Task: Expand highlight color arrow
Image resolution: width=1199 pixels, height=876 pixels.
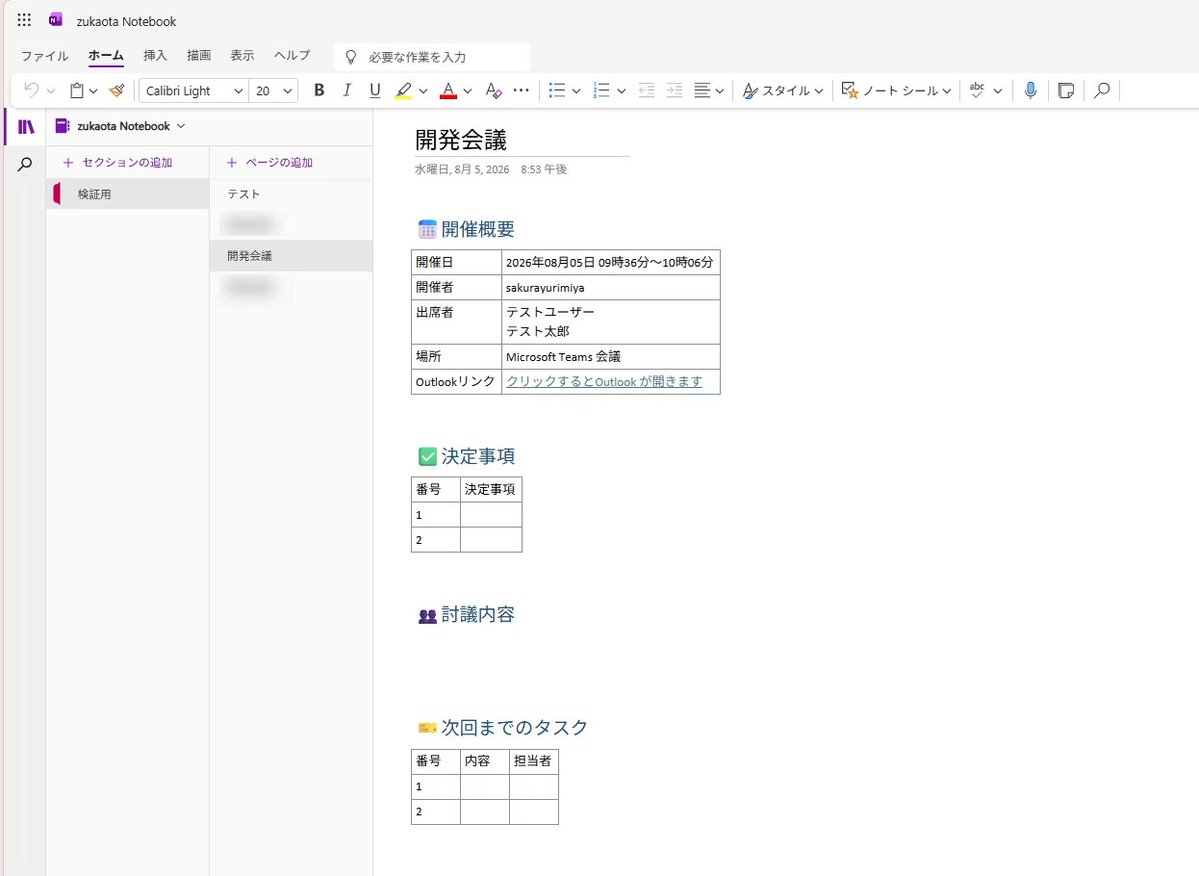Action: (423, 91)
